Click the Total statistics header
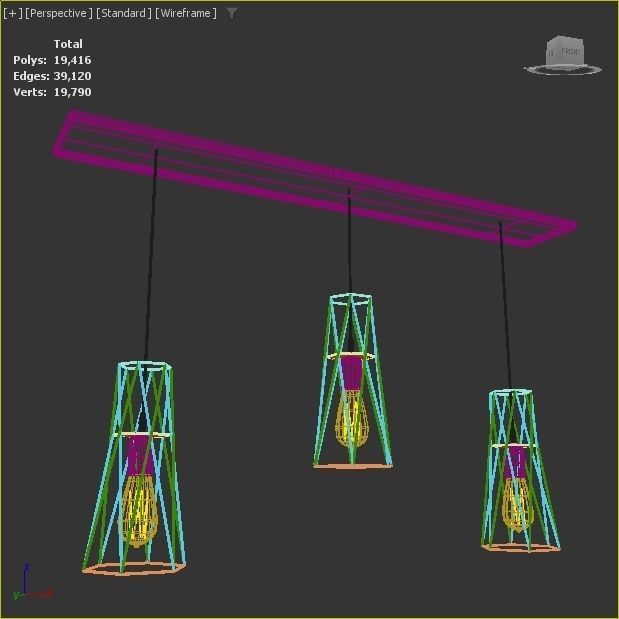The image size is (619, 619). click(x=68, y=44)
